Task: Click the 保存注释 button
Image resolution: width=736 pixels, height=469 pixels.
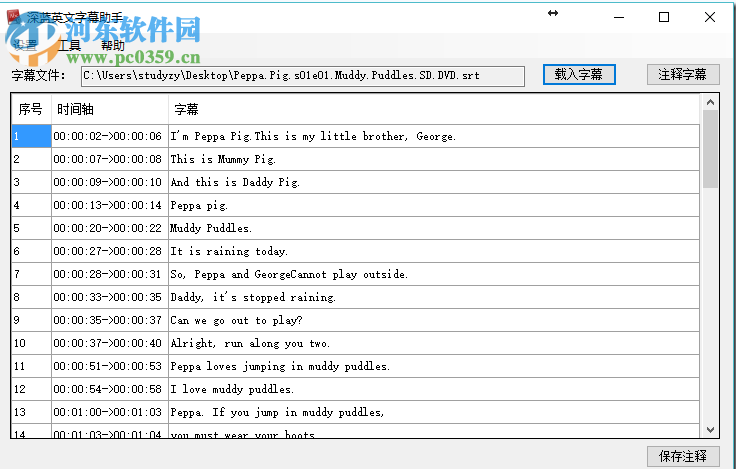Action: point(682,456)
